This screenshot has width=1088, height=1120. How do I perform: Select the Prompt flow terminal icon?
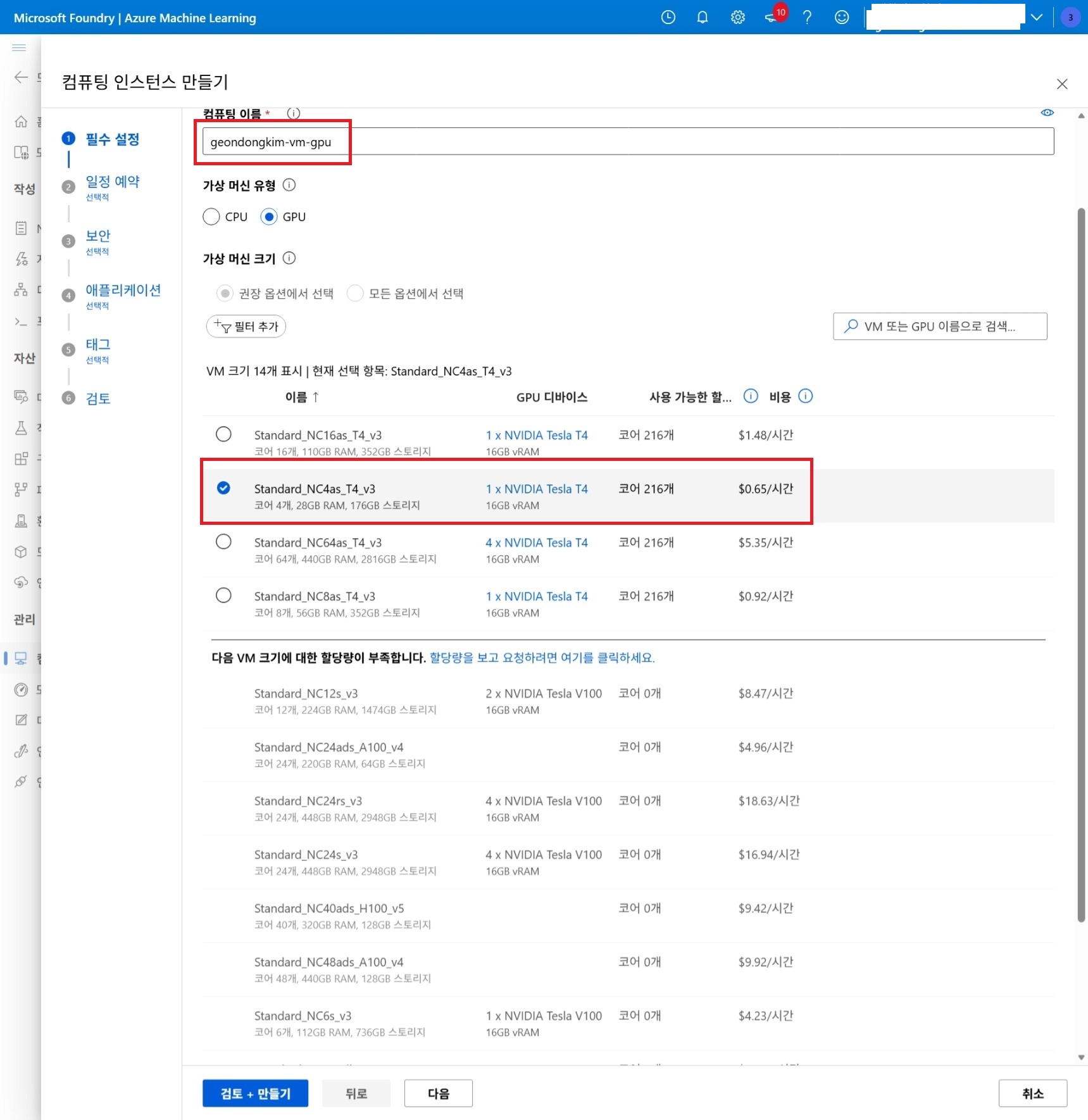(21, 321)
